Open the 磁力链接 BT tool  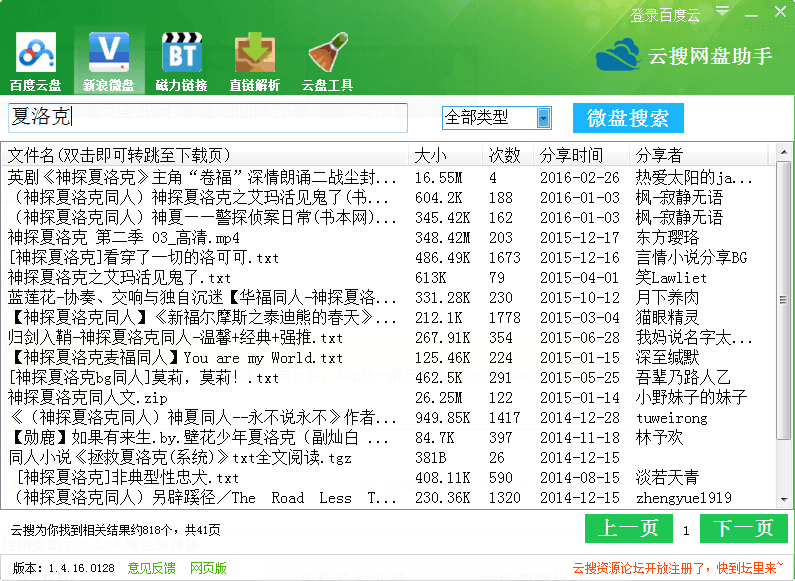tap(181, 60)
